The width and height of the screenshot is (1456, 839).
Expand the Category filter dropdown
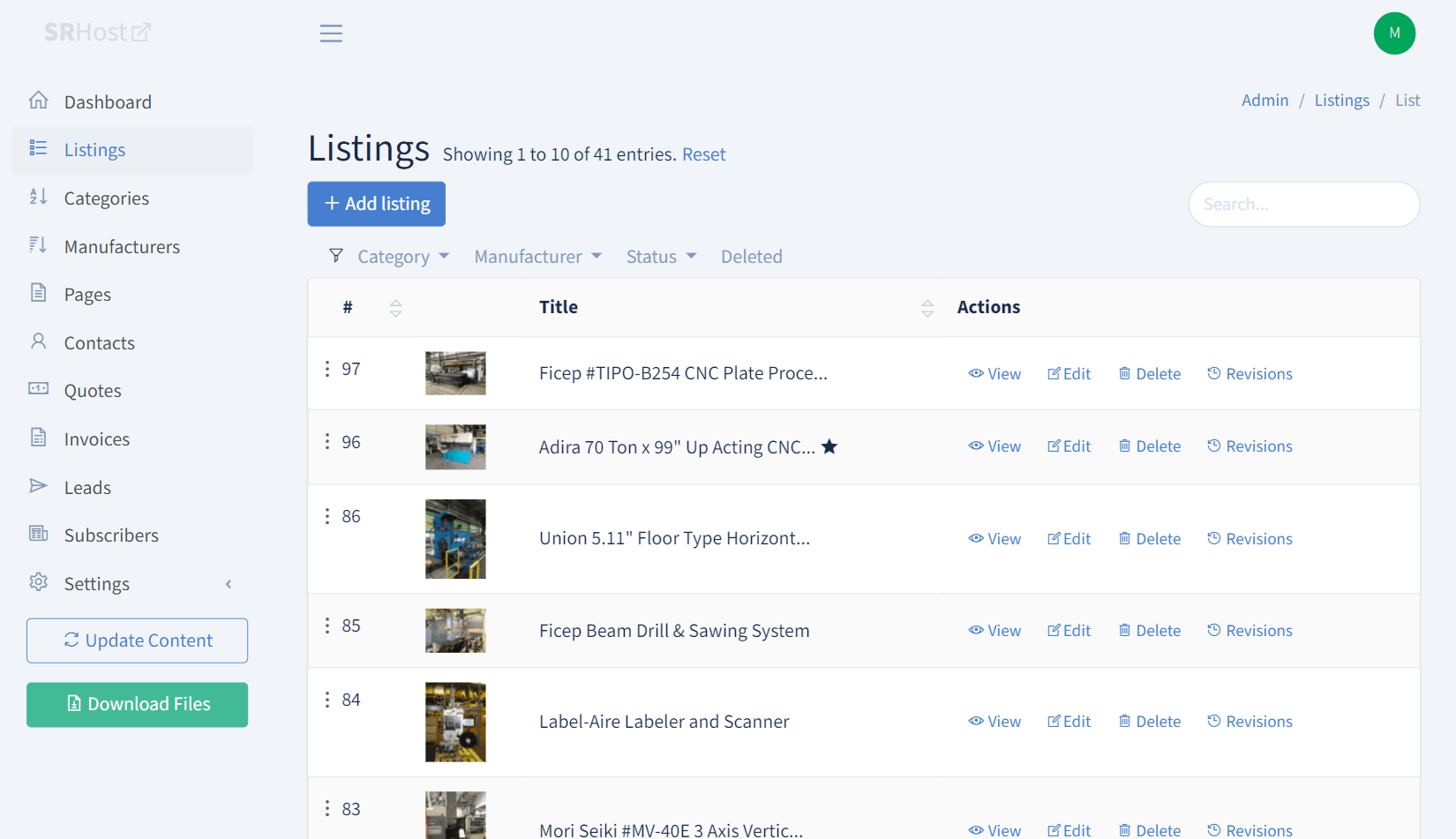click(403, 257)
